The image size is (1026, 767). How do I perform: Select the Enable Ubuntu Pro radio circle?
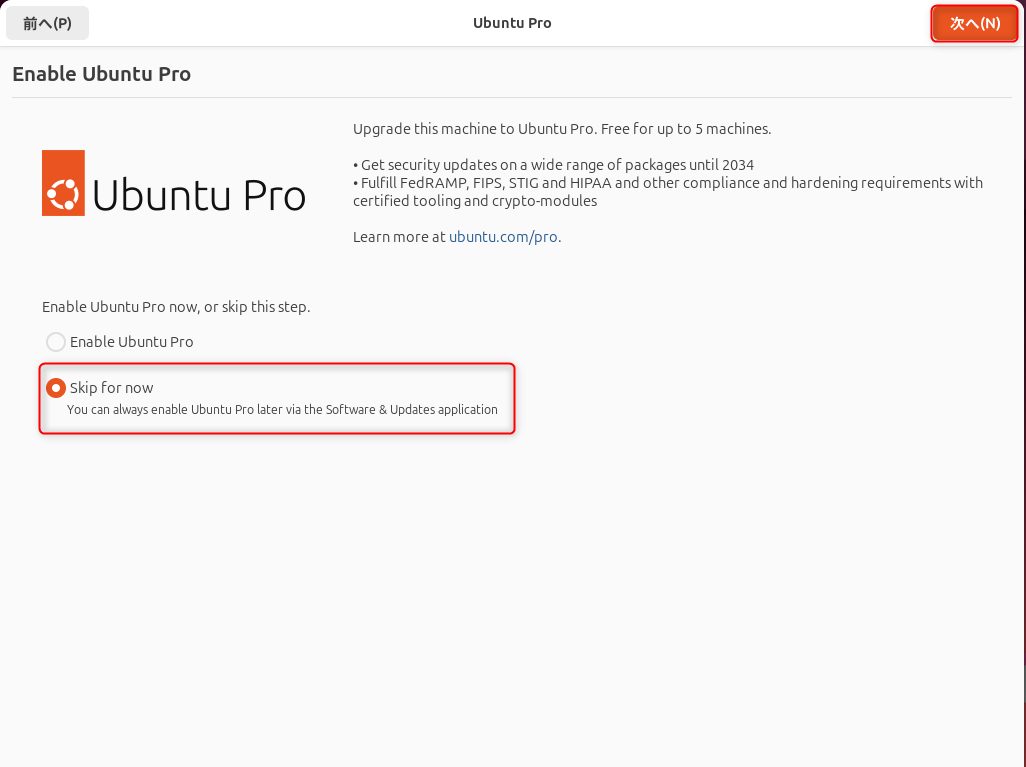tap(56, 342)
